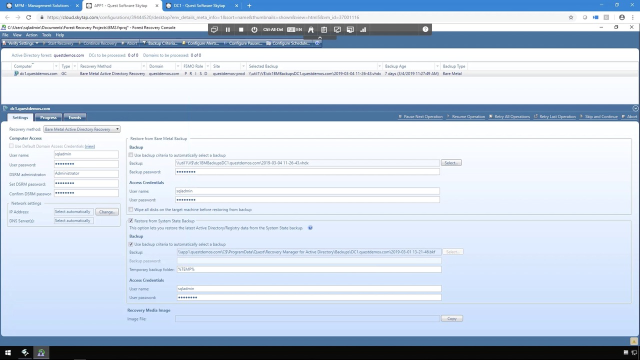Open the browser profile avatar icon
The image size is (640, 360).
coord(622,17)
